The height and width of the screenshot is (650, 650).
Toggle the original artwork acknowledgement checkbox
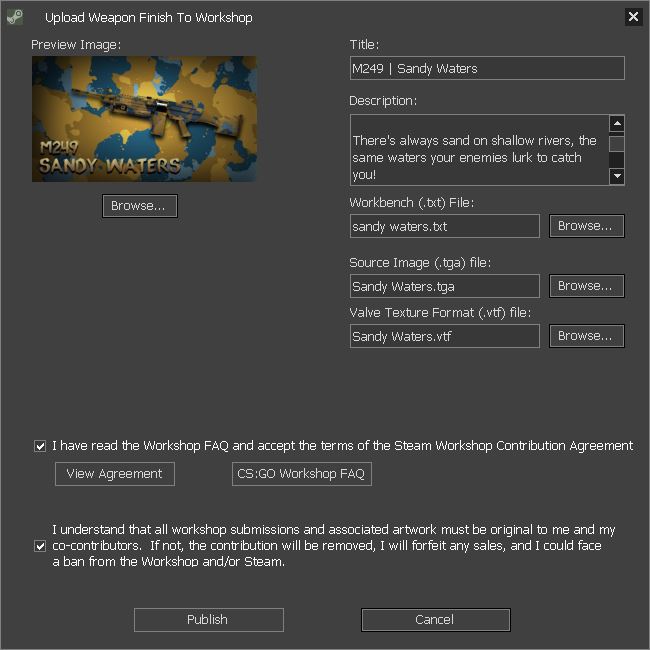pyautogui.click(x=40, y=546)
